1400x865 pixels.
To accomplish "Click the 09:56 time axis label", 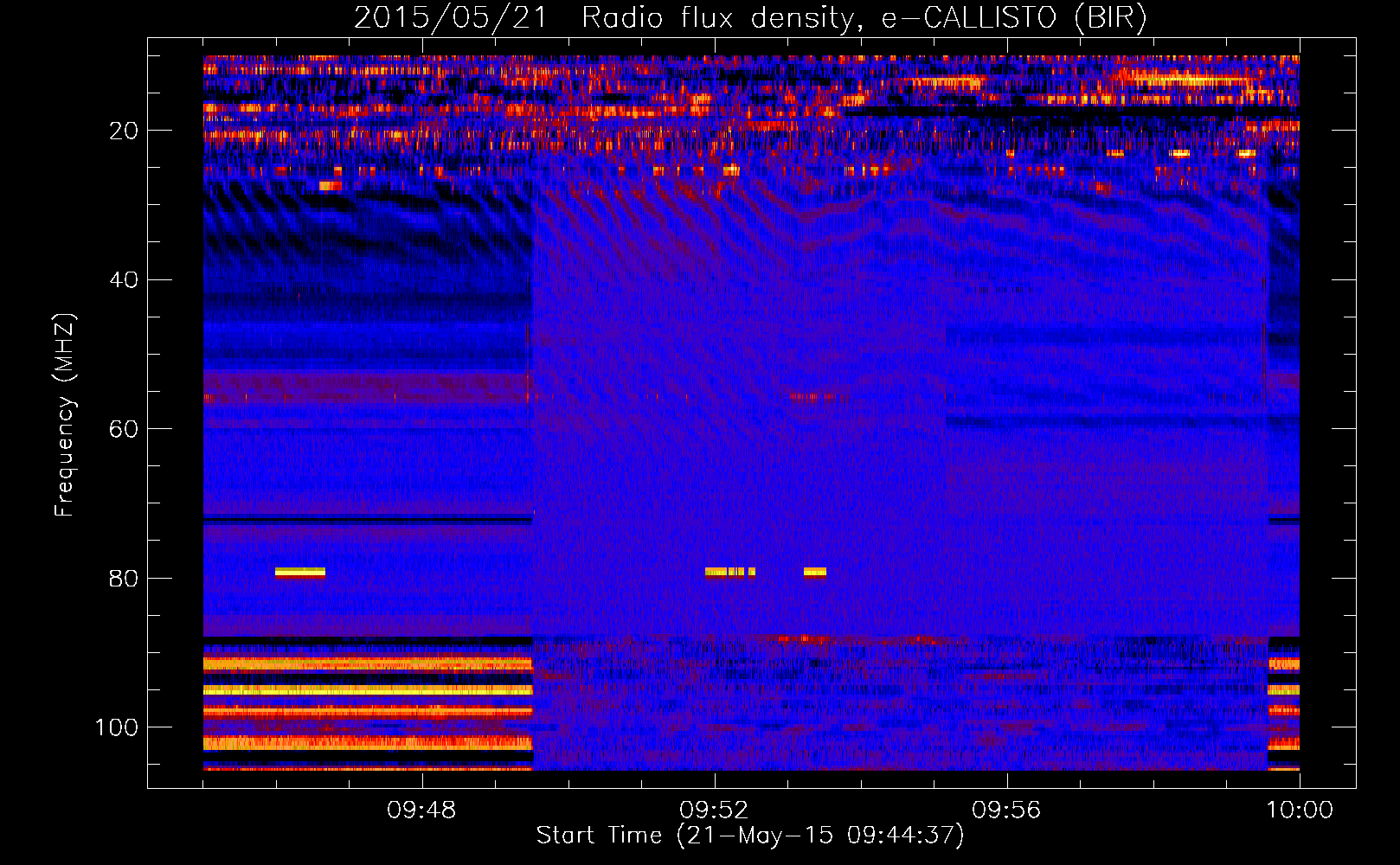I will click(1006, 811).
